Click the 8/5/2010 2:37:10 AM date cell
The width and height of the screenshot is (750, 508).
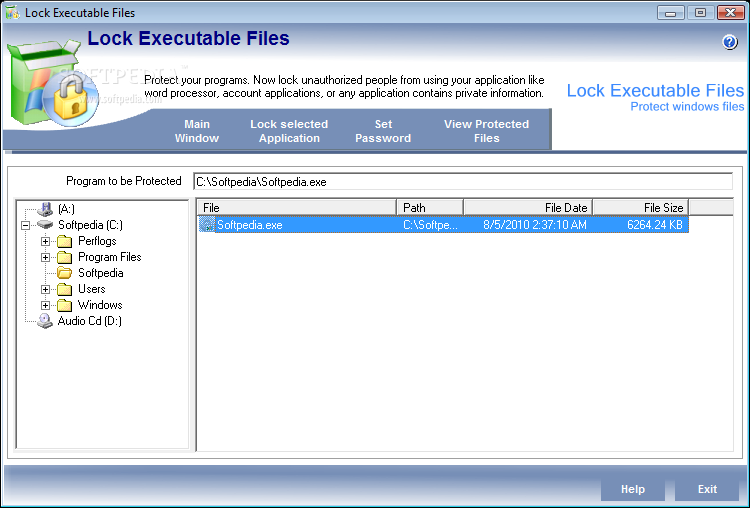[x=535, y=225]
